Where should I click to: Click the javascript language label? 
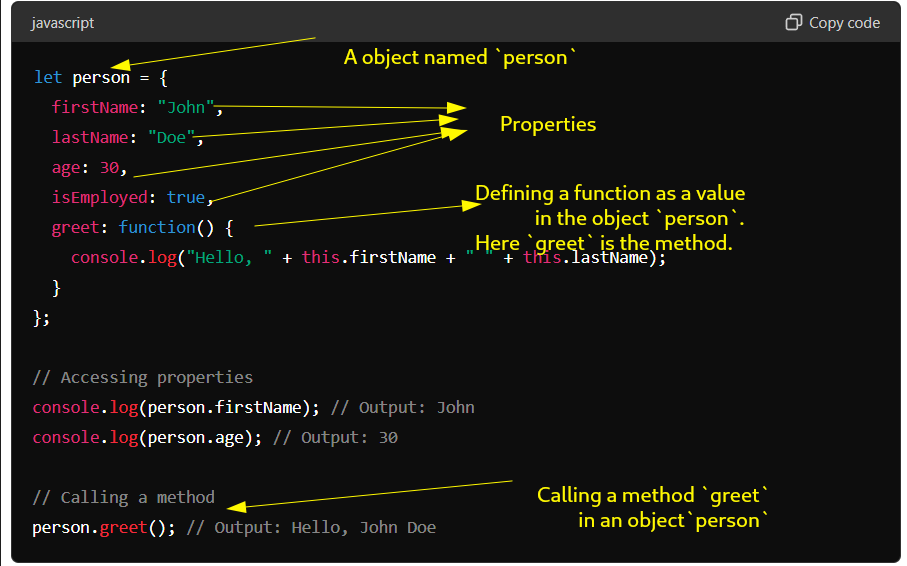pos(63,22)
